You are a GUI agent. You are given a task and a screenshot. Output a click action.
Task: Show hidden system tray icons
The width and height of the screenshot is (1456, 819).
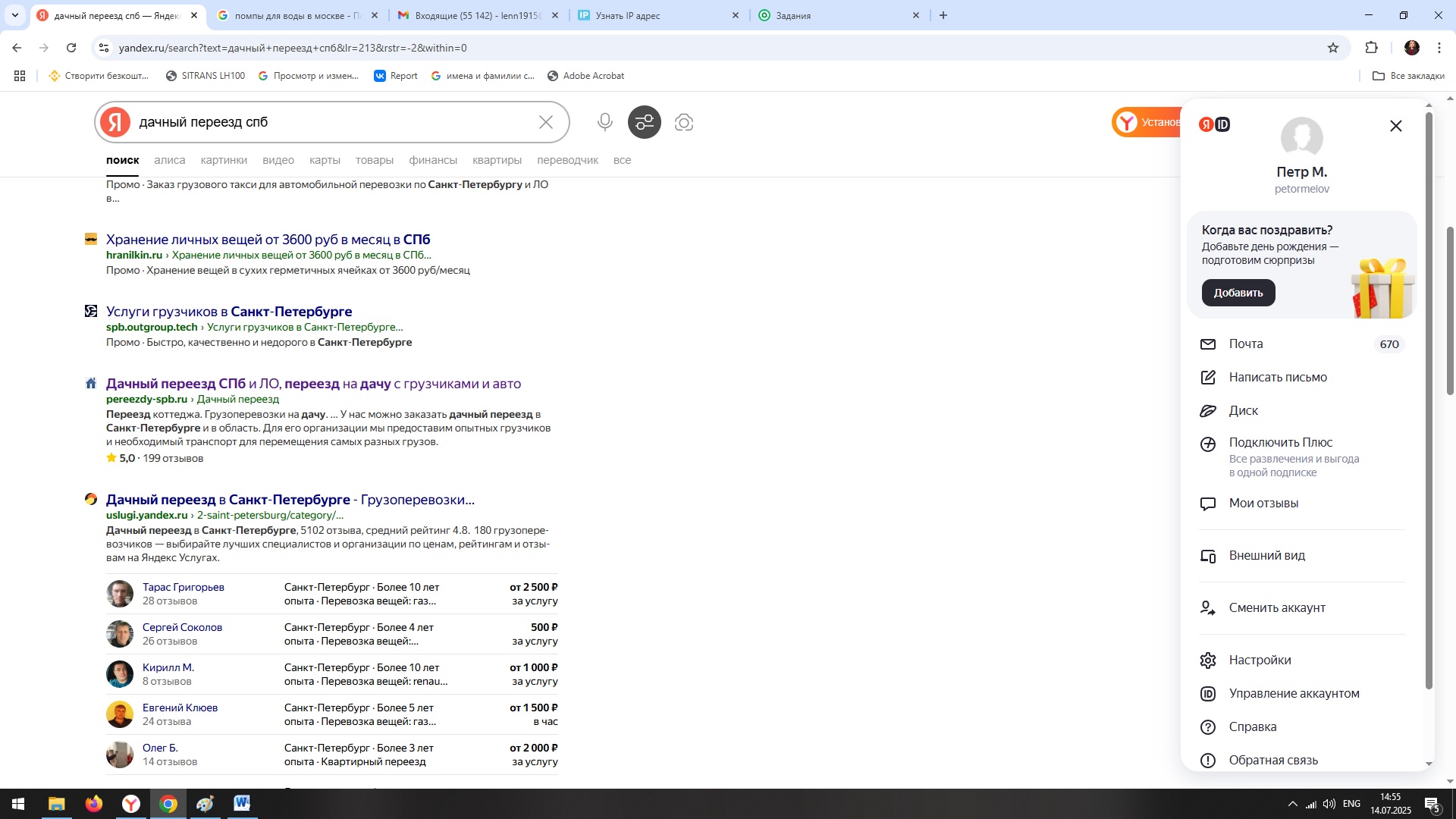click(x=1292, y=804)
